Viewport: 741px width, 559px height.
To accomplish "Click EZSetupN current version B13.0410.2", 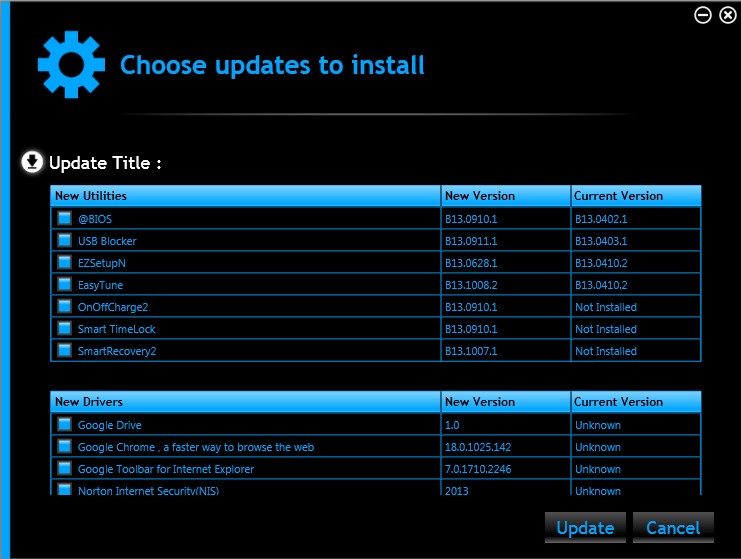I will 601,263.
